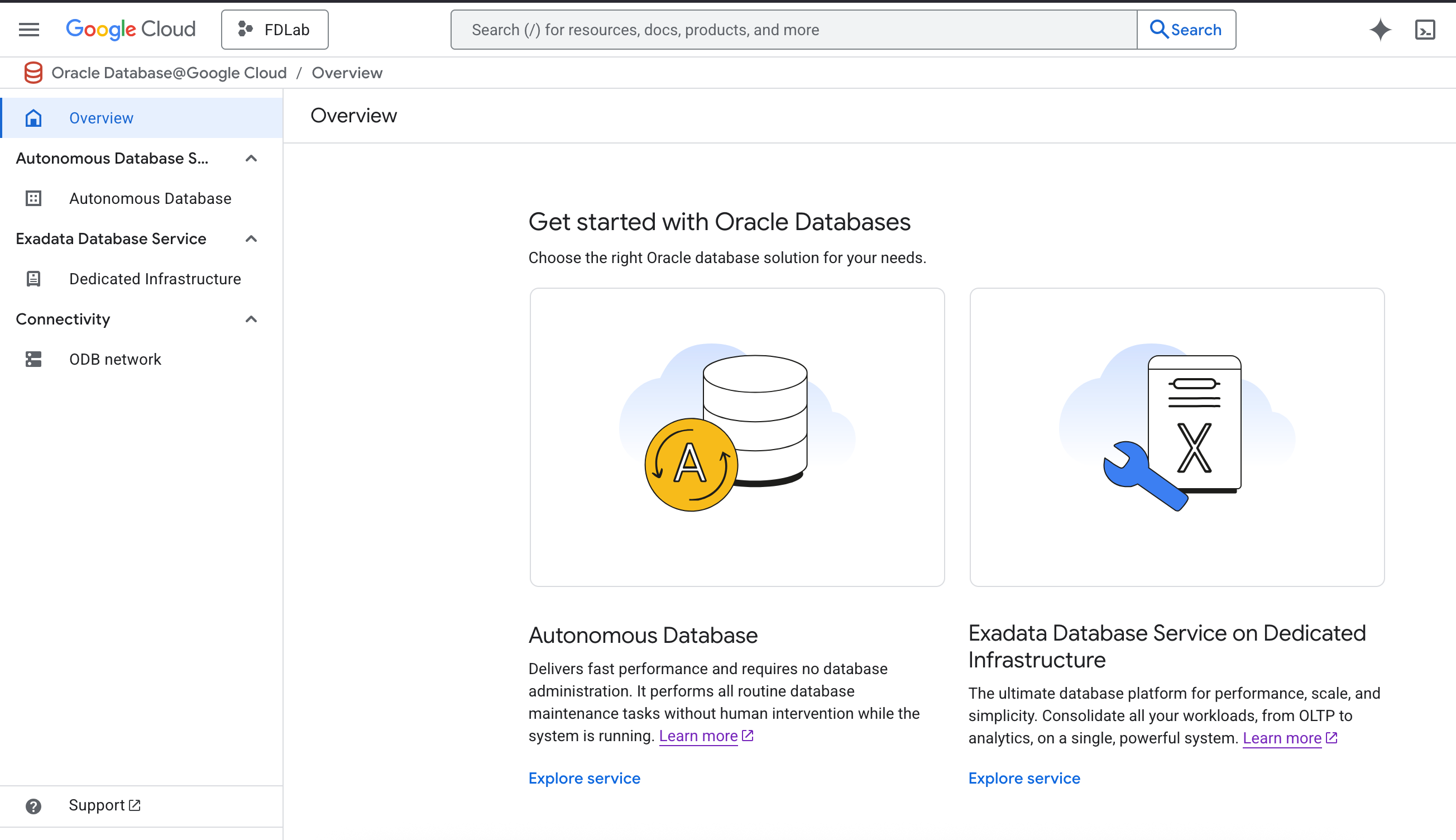Open Learn more for Autonomous Database

706,736
